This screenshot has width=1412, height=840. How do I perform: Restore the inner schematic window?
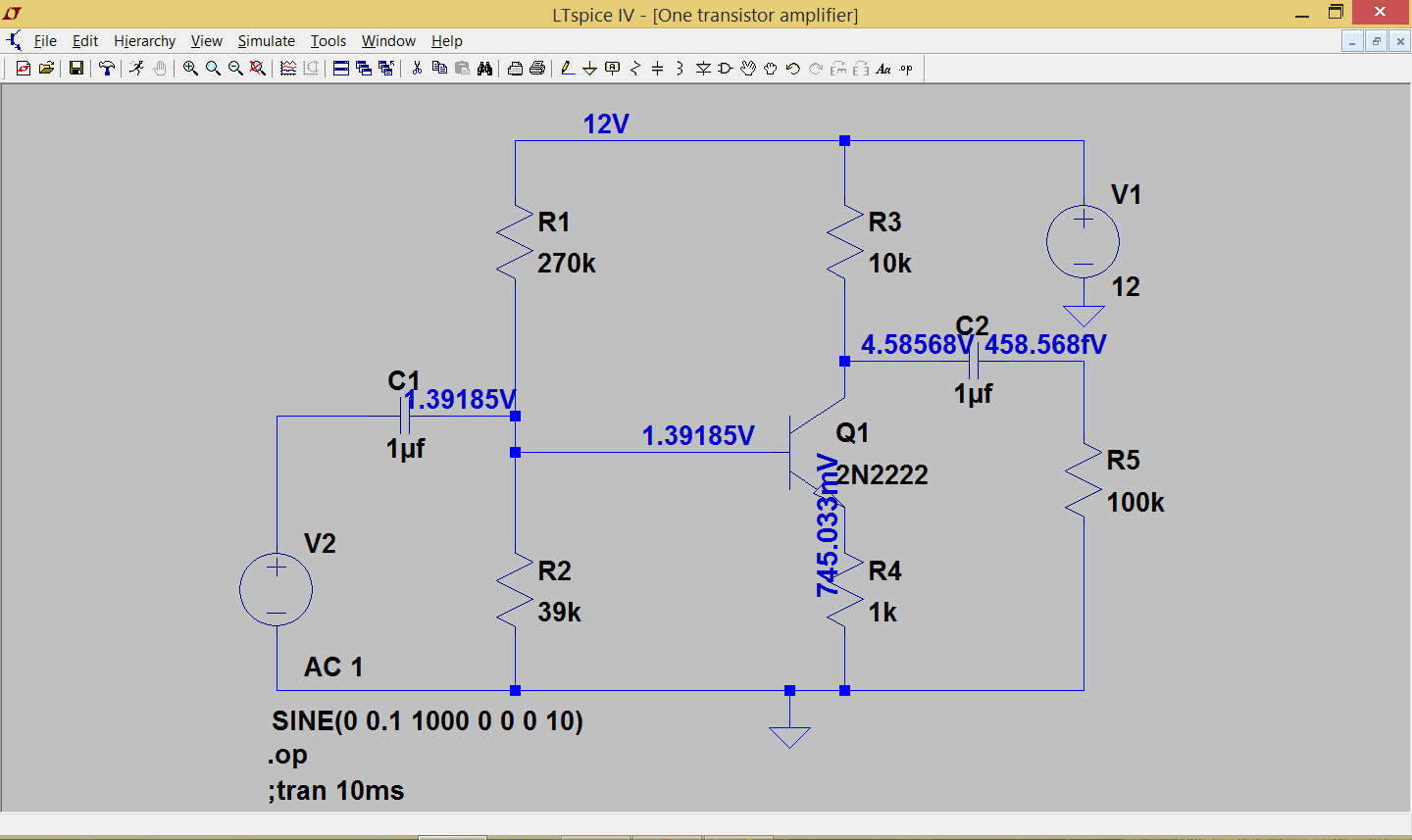tap(1377, 41)
